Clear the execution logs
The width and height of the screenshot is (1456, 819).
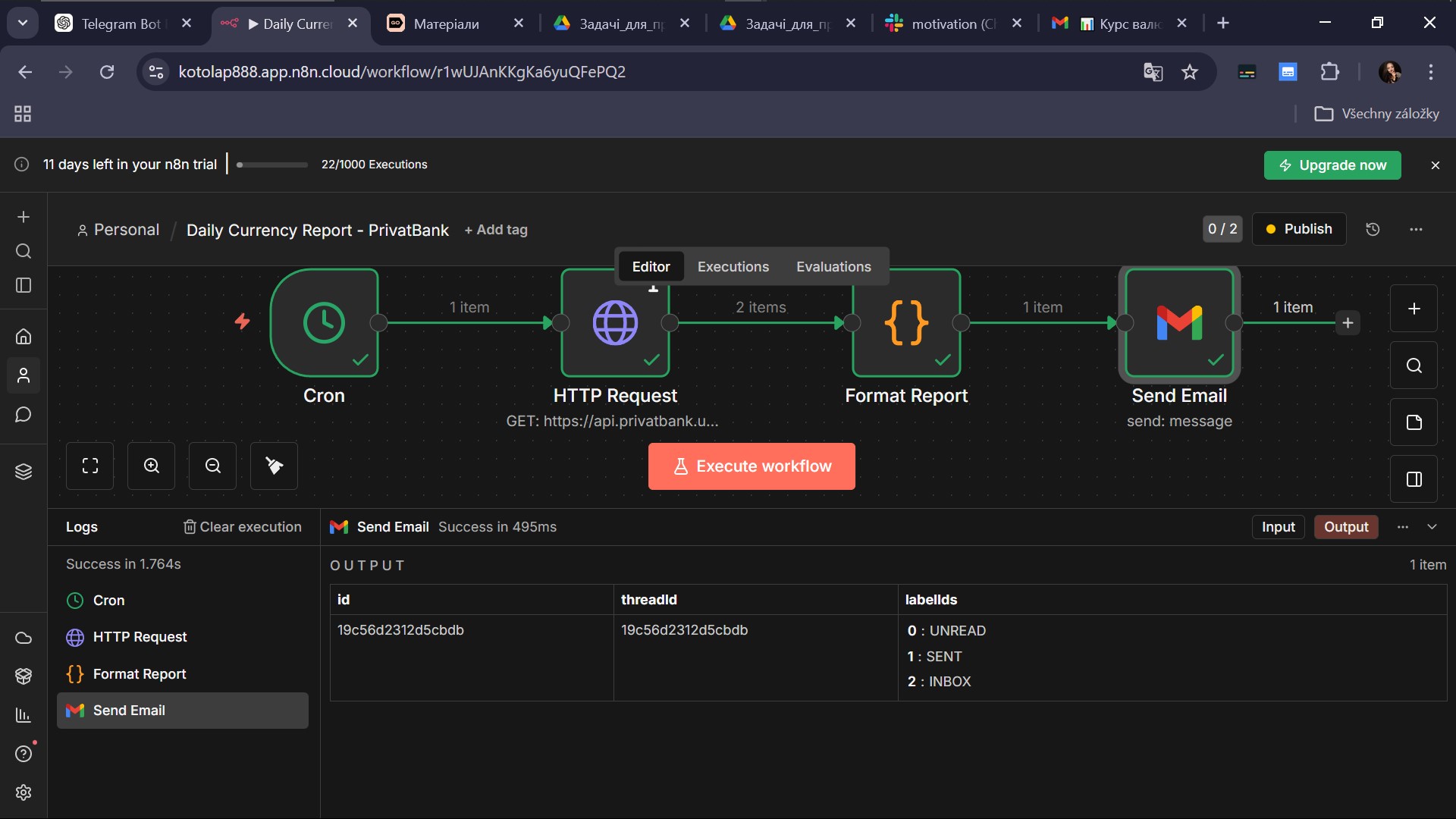243,527
